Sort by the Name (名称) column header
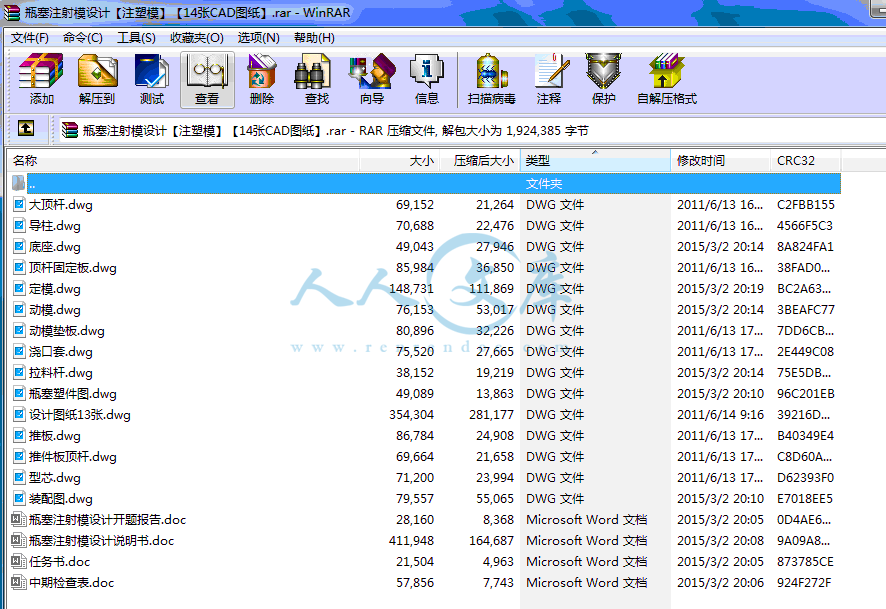 pos(184,160)
